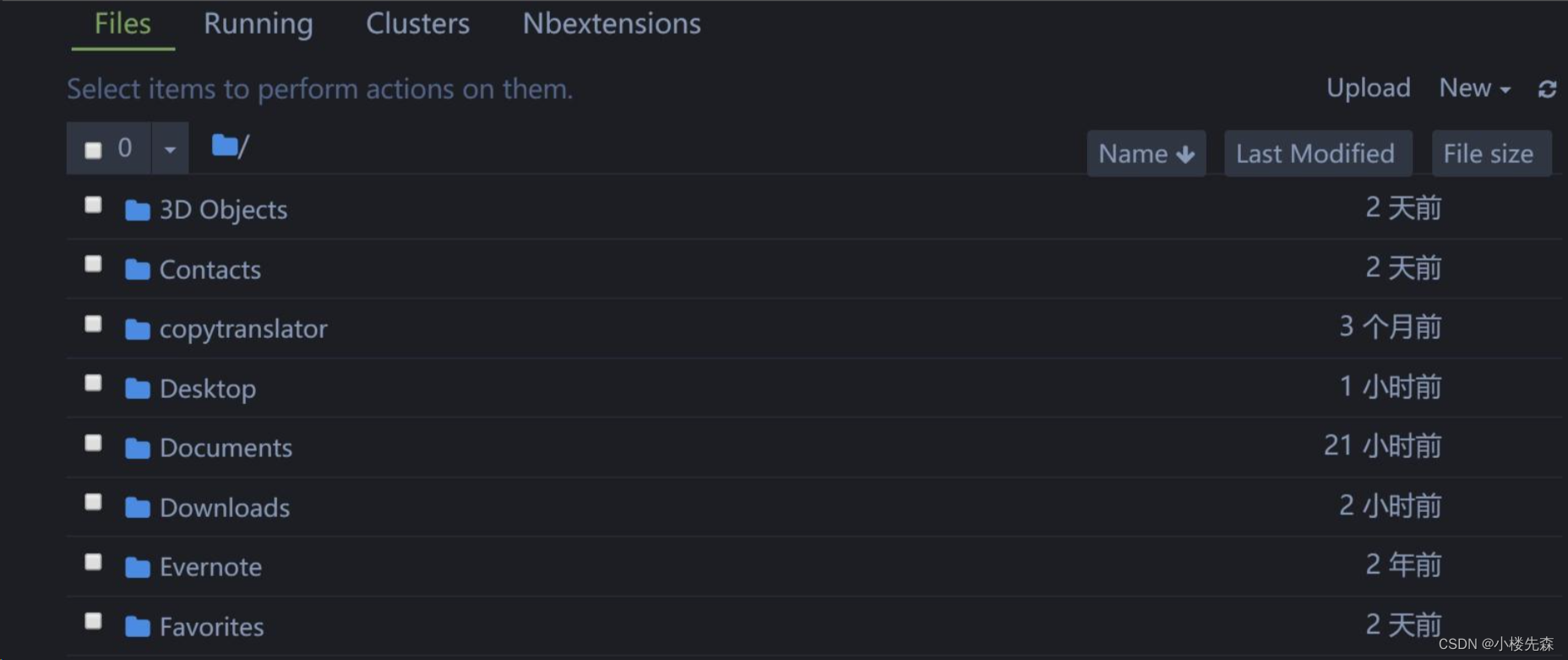Image resolution: width=1568 pixels, height=660 pixels.
Task: Click the 3D Objects folder icon
Action: pyautogui.click(x=137, y=210)
